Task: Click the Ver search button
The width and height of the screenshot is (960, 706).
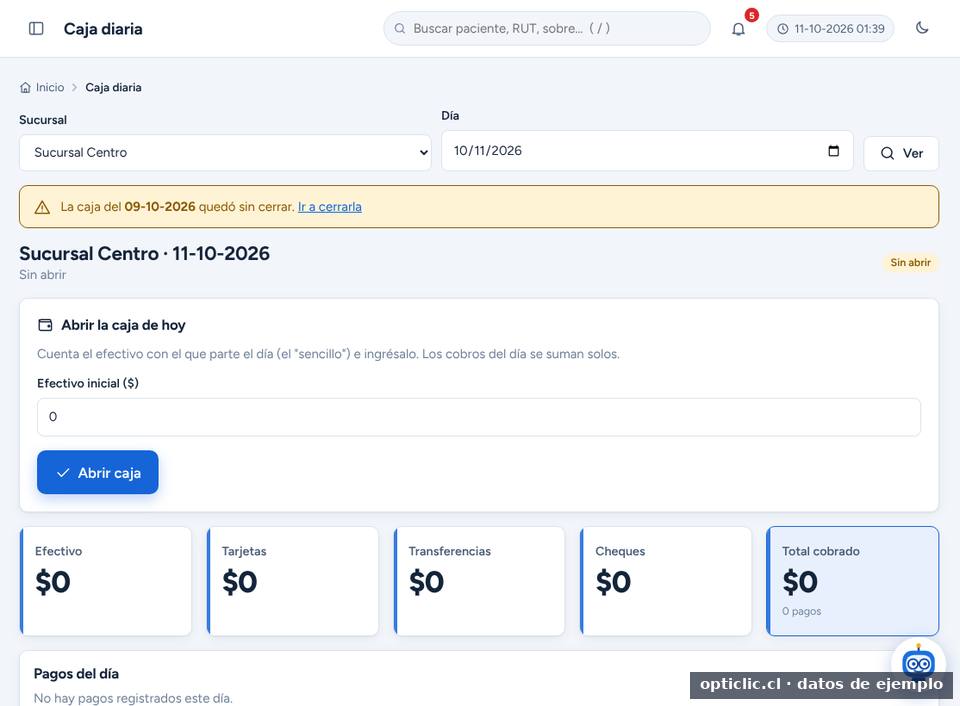Action: click(901, 153)
